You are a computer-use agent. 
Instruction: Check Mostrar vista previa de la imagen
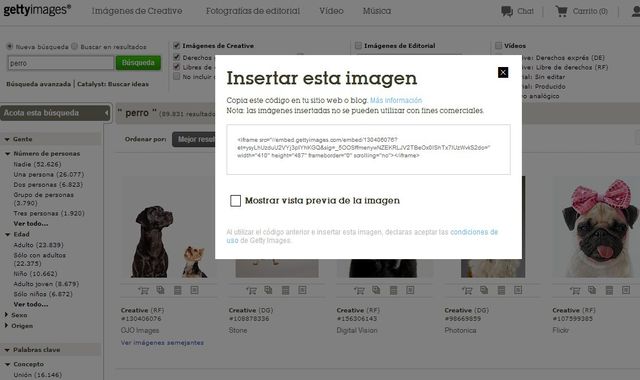point(236,200)
